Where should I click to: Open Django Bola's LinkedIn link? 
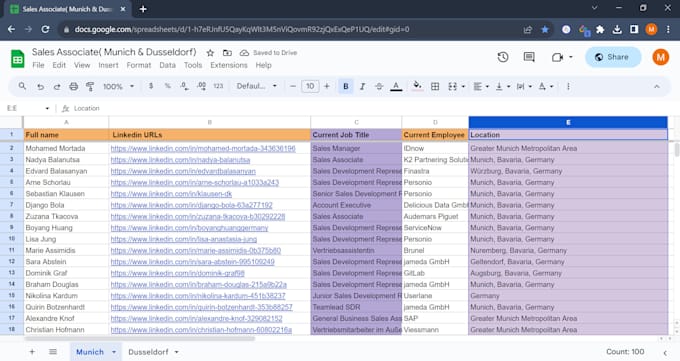pos(192,205)
